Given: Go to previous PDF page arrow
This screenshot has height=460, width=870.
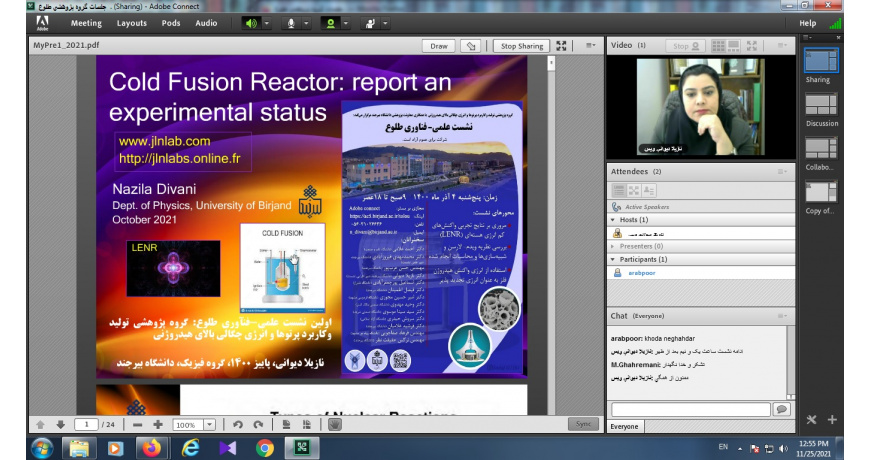Looking at the screenshot, I should (x=40, y=424).
